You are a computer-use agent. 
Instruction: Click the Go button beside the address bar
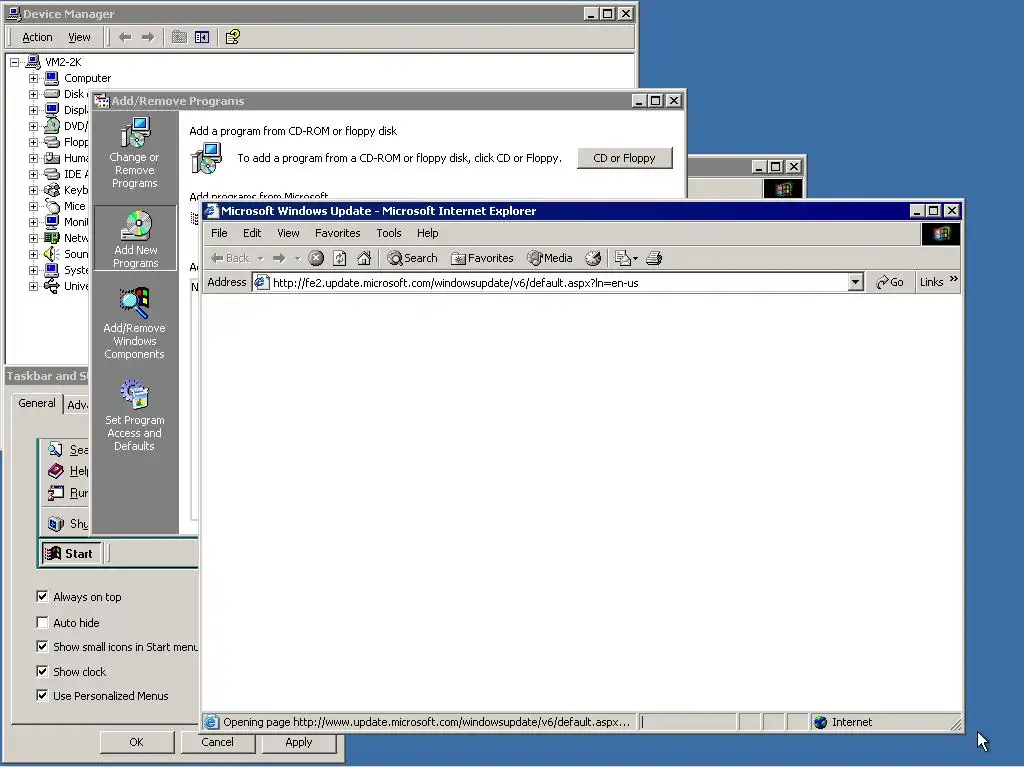[889, 282]
